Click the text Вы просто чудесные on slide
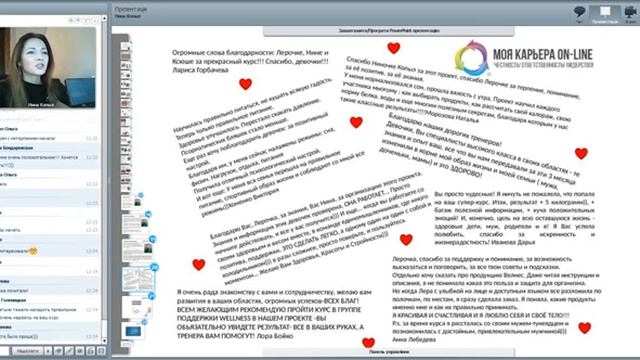Image resolution: width=640 pixels, height=360 pixels. [x=465, y=194]
